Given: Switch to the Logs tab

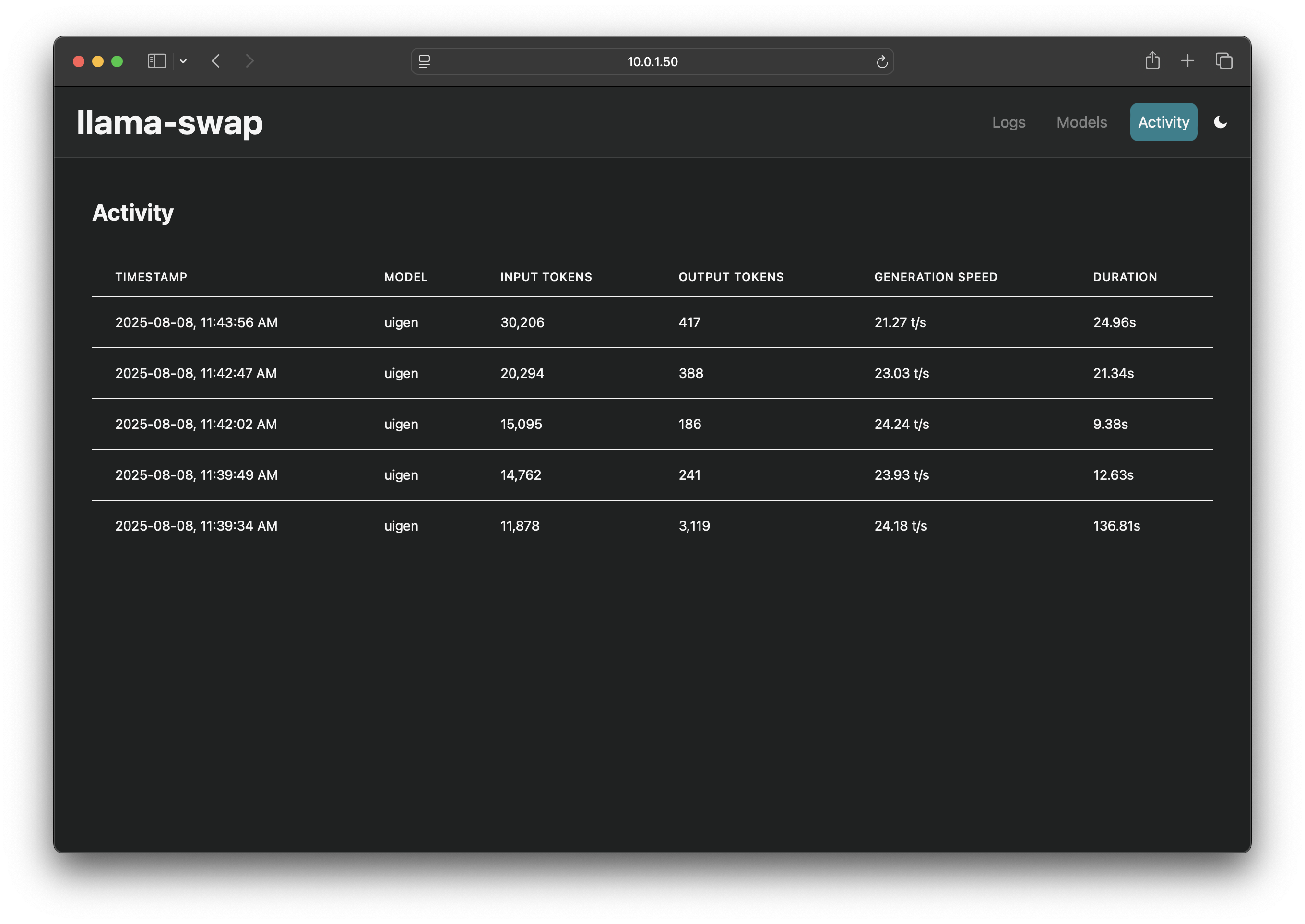Looking at the screenshot, I should 1008,122.
